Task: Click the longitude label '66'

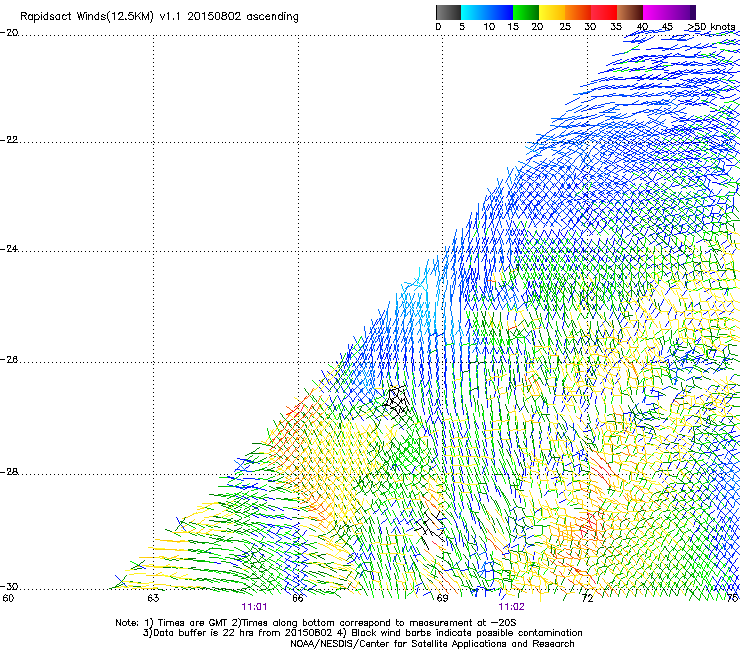Action: [298, 599]
